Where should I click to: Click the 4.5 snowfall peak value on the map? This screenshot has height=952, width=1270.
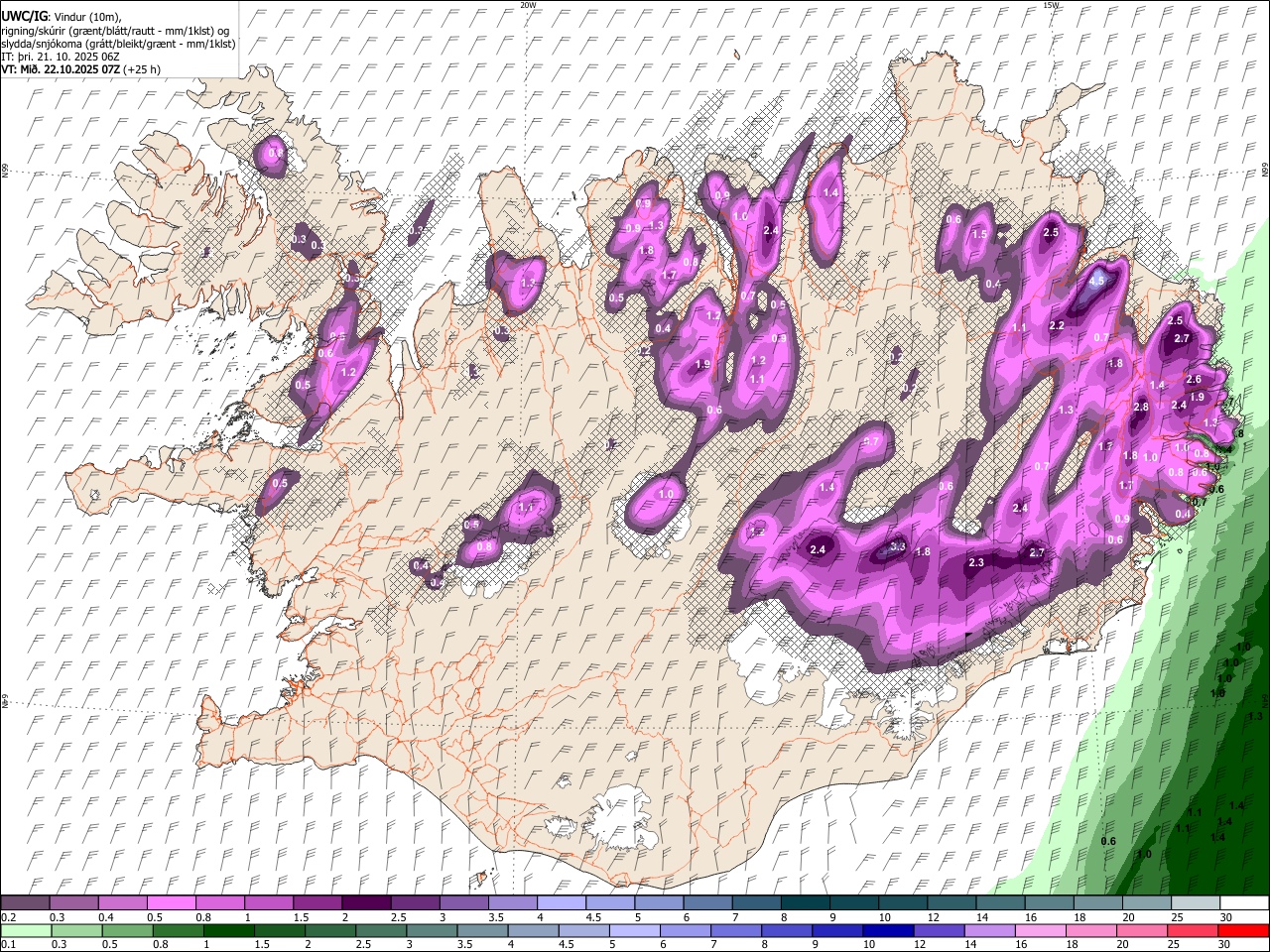(x=1096, y=281)
